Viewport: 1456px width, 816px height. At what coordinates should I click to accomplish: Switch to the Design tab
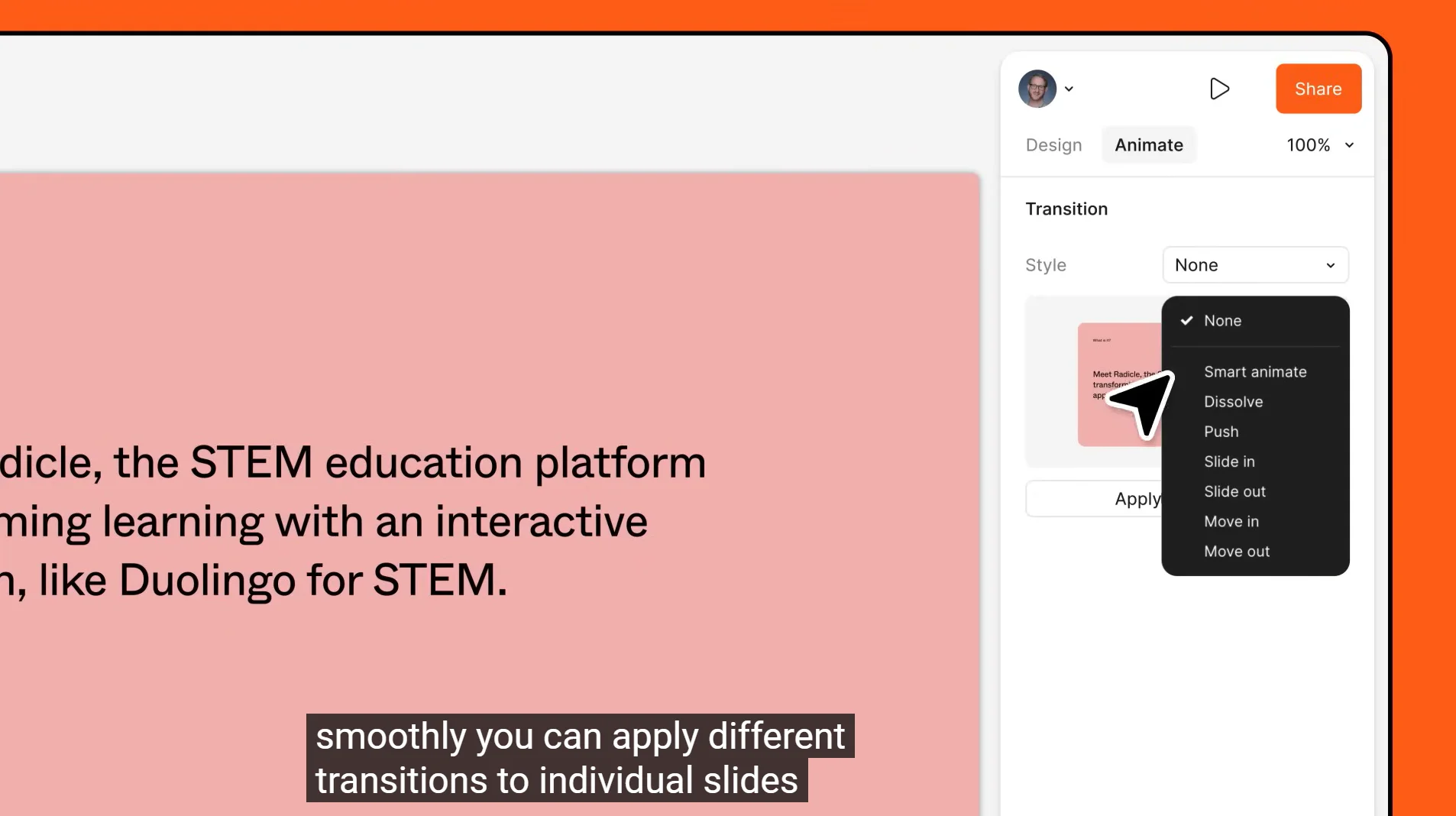click(x=1053, y=145)
